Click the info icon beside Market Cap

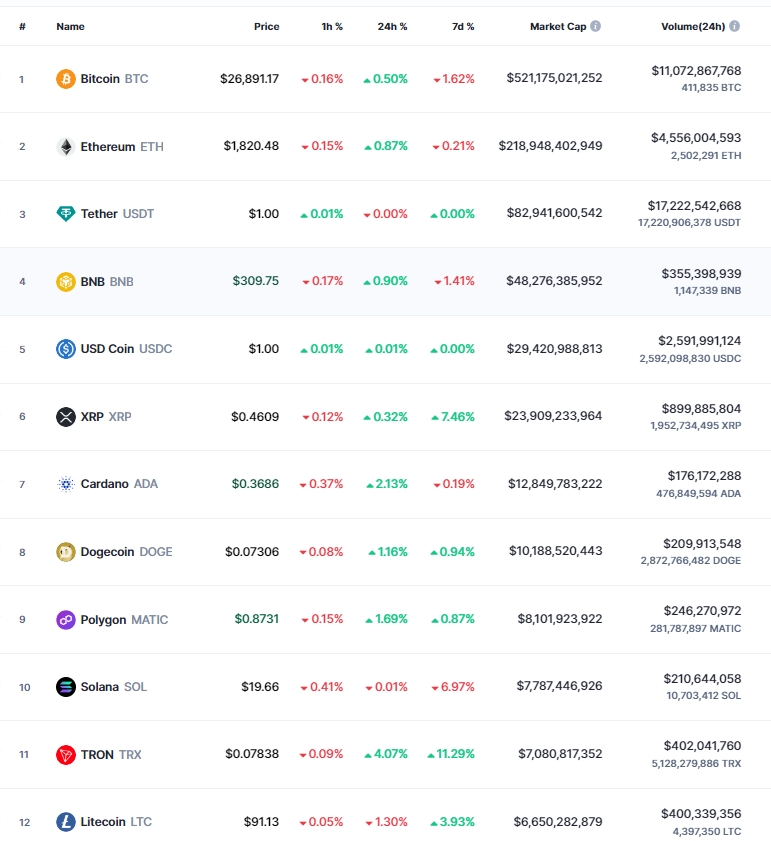tap(596, 26)
